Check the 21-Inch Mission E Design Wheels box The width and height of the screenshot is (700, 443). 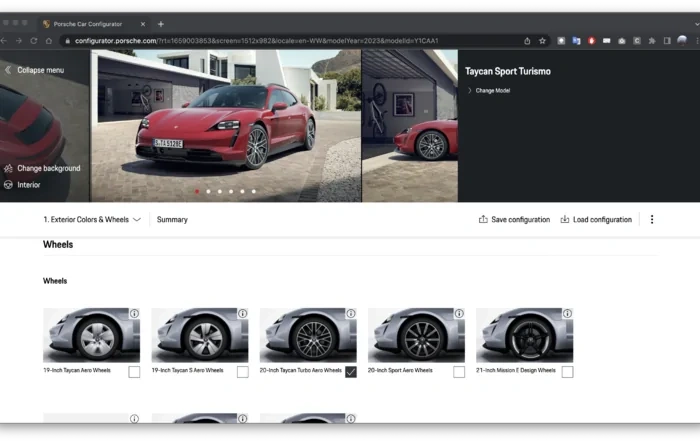(x=567, y=372)
